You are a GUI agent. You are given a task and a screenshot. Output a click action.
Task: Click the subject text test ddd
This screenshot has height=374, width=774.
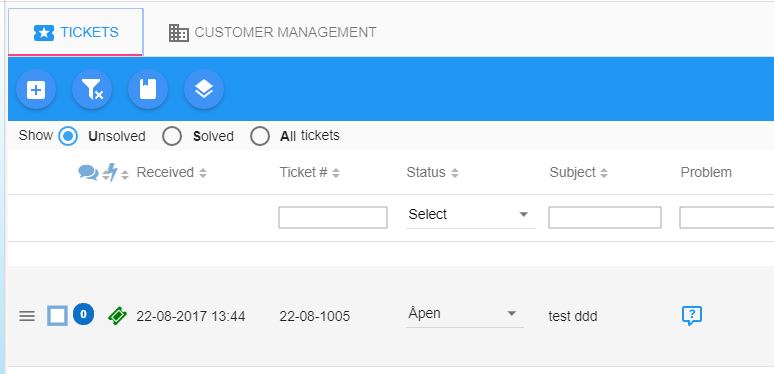coord(573,316)
